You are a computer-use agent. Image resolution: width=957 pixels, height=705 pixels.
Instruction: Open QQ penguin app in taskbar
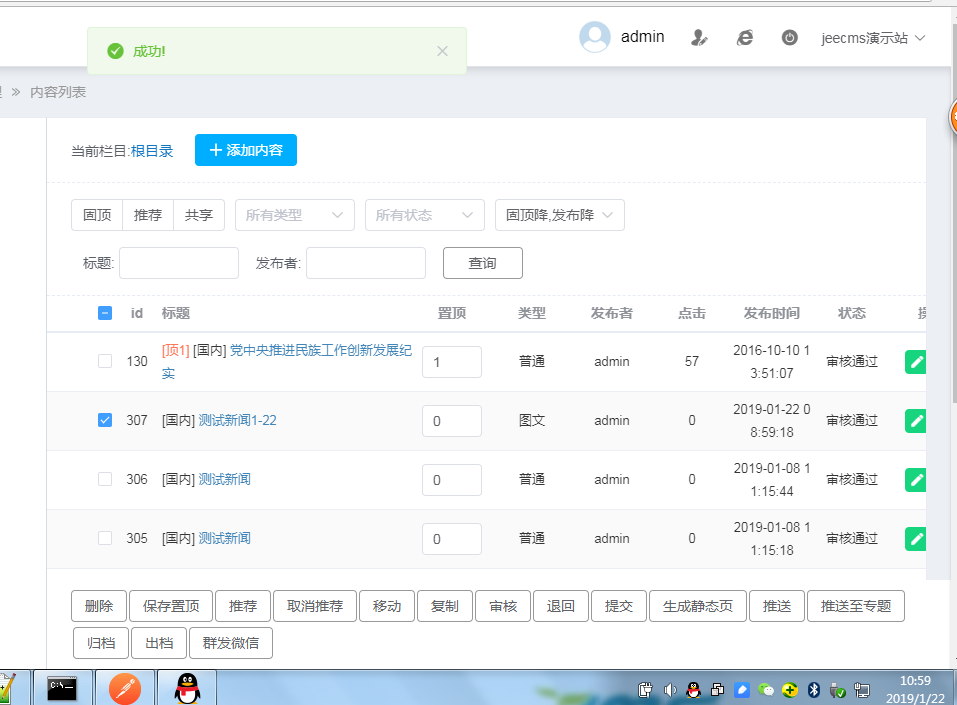(x=185, y=688)
